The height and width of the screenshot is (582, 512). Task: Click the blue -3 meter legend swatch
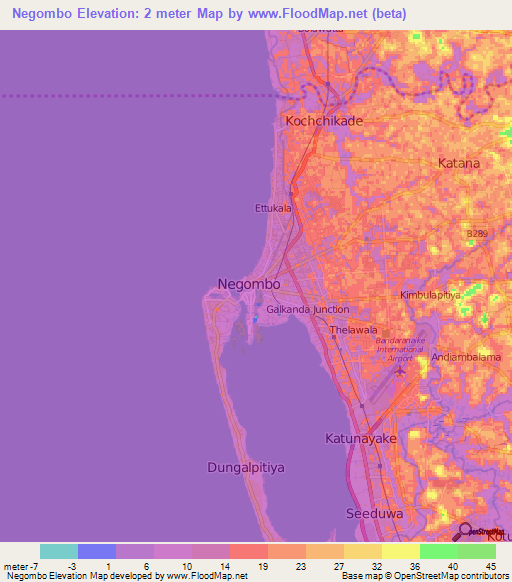(x=97, y=552)
